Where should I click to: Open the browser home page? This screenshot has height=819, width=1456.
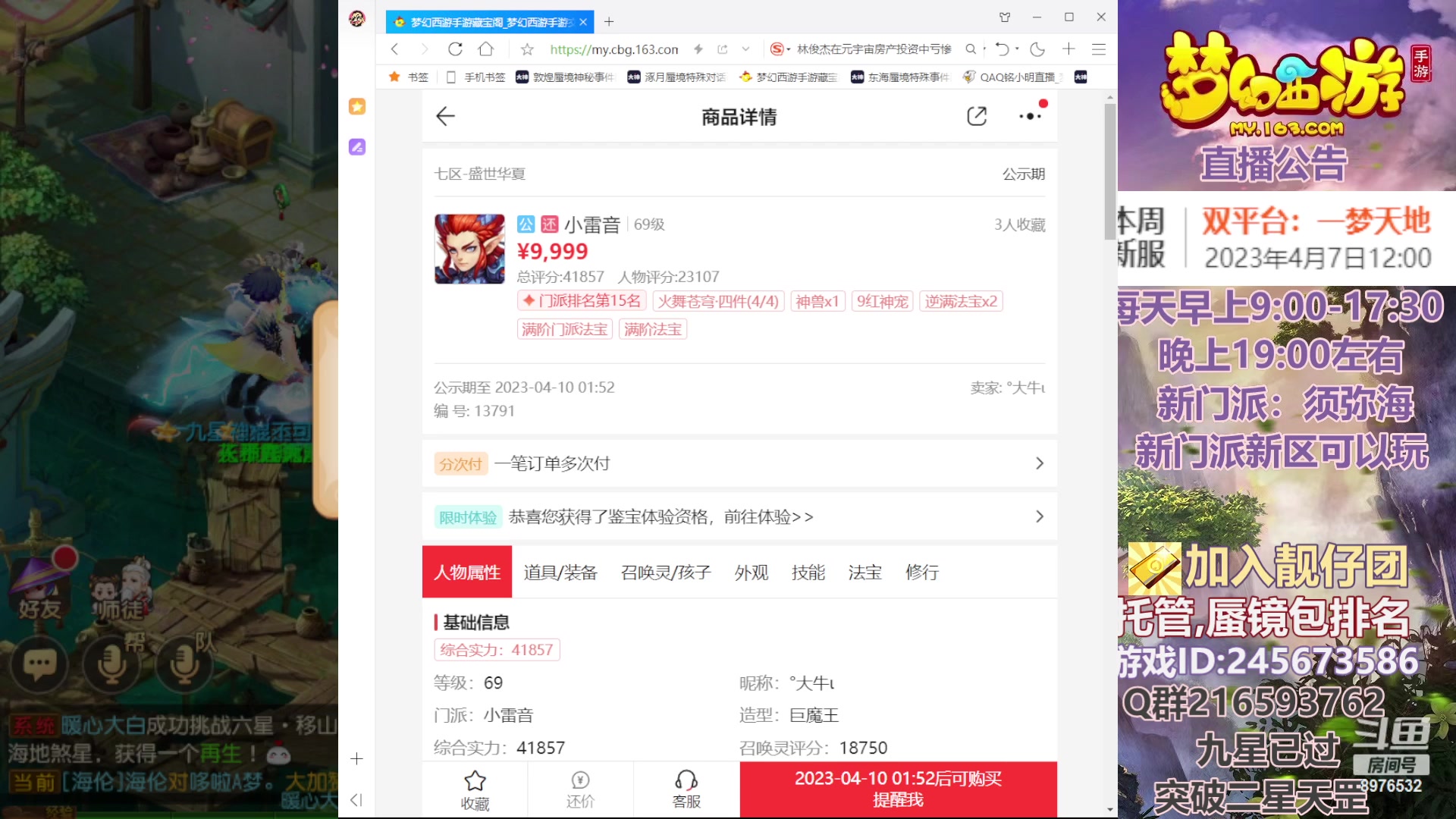pos(486,49)
